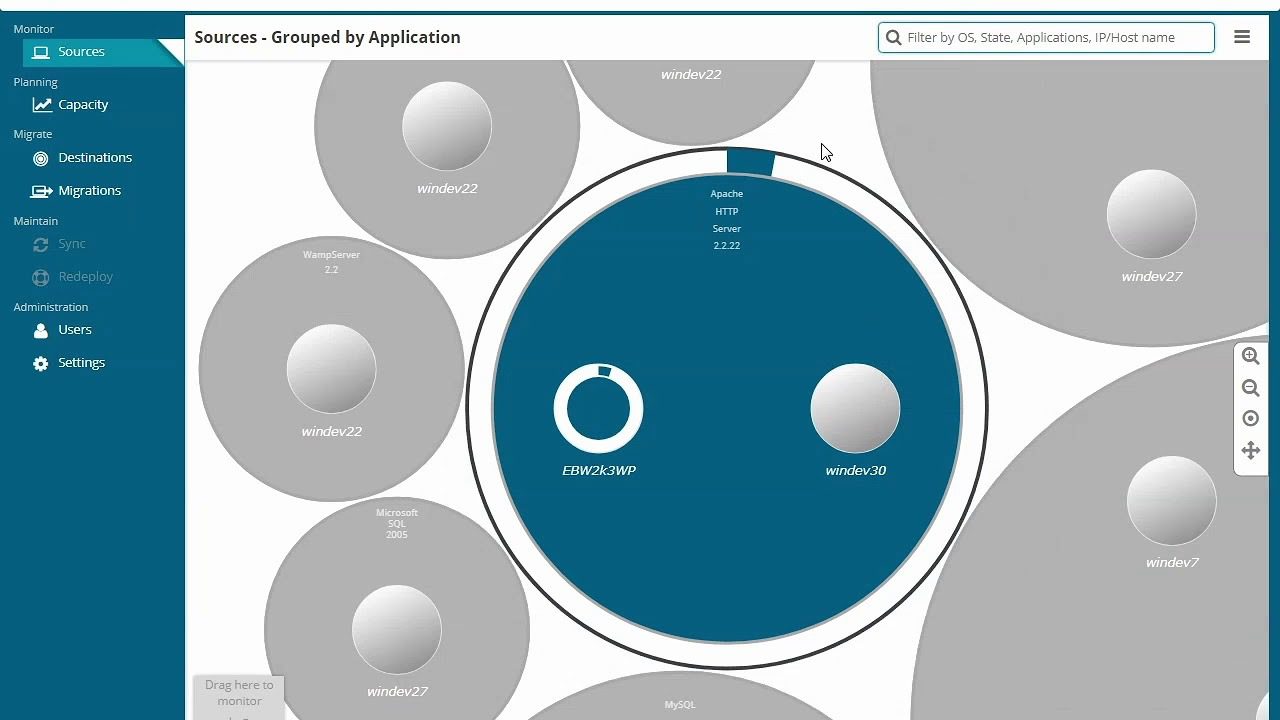The image size is (1280, 720).
Task: Go to Destinations in sidebar
Action: click(95, 158)
